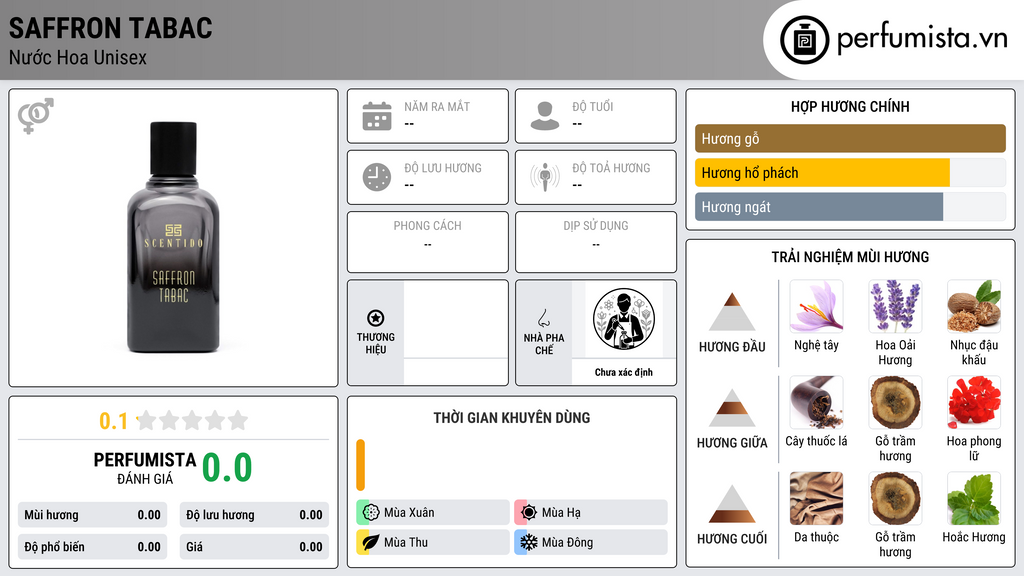Click the Năm Ra Mắt label
This screenshot has height=576, width=1024.
point(437,106)
